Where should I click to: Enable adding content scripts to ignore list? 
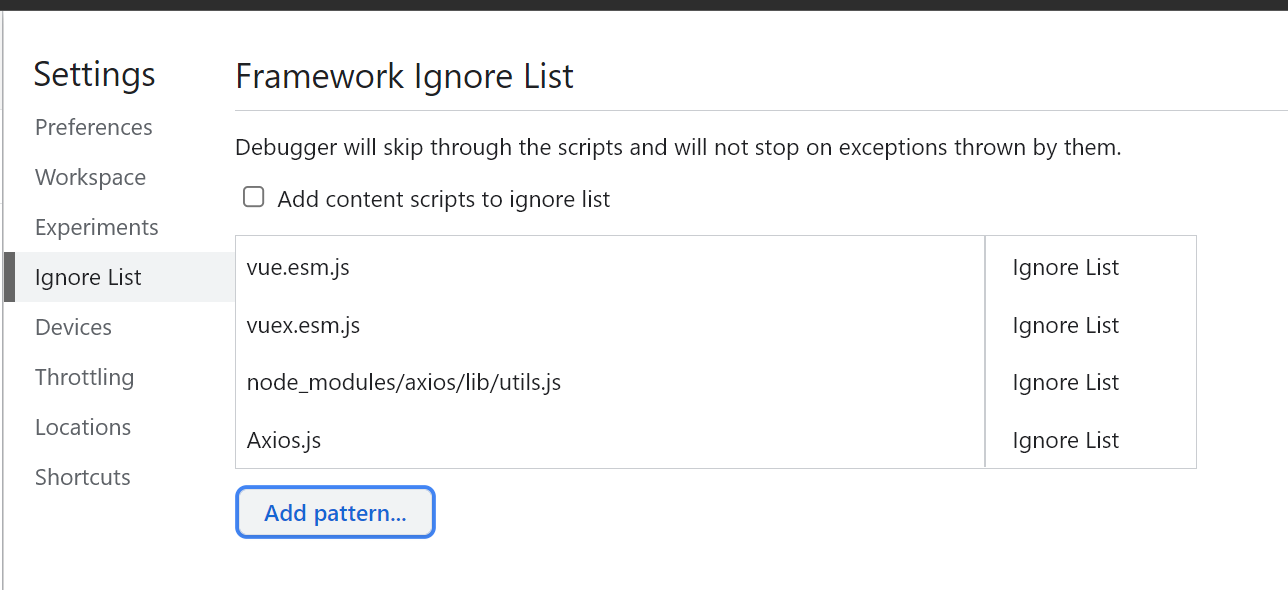click(x=253, y=196)
